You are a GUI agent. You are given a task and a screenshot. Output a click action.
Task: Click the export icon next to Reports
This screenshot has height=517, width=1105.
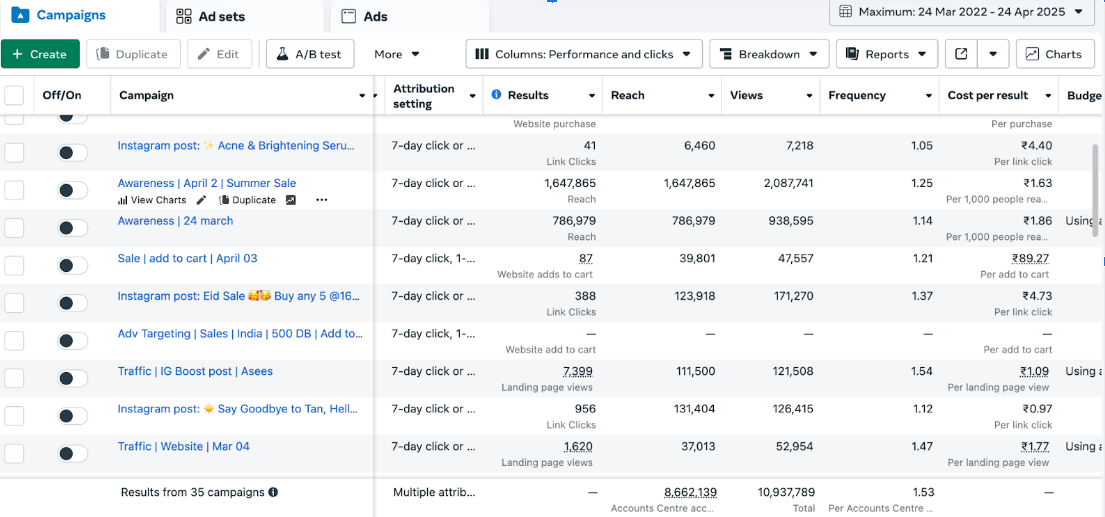tap(961, 54)
